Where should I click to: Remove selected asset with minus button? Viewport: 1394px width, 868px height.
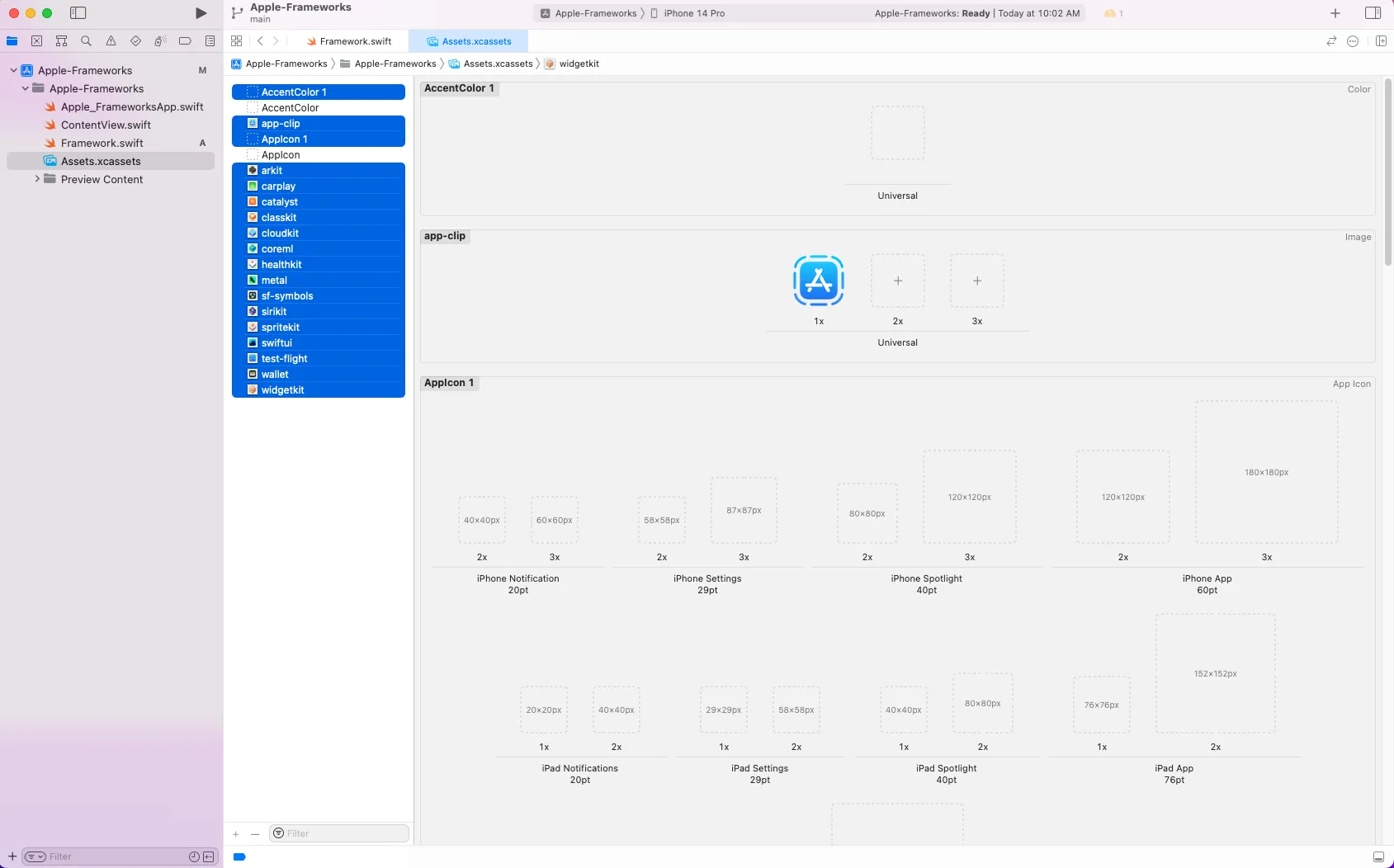tap(255, 834)
